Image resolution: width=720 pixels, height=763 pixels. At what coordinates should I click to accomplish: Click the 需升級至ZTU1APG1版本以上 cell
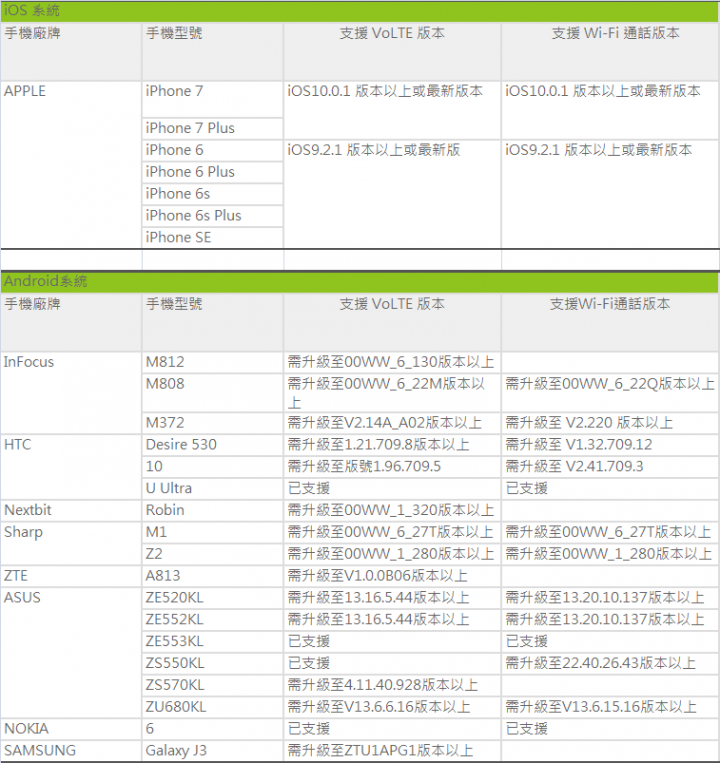coord(392,751)
